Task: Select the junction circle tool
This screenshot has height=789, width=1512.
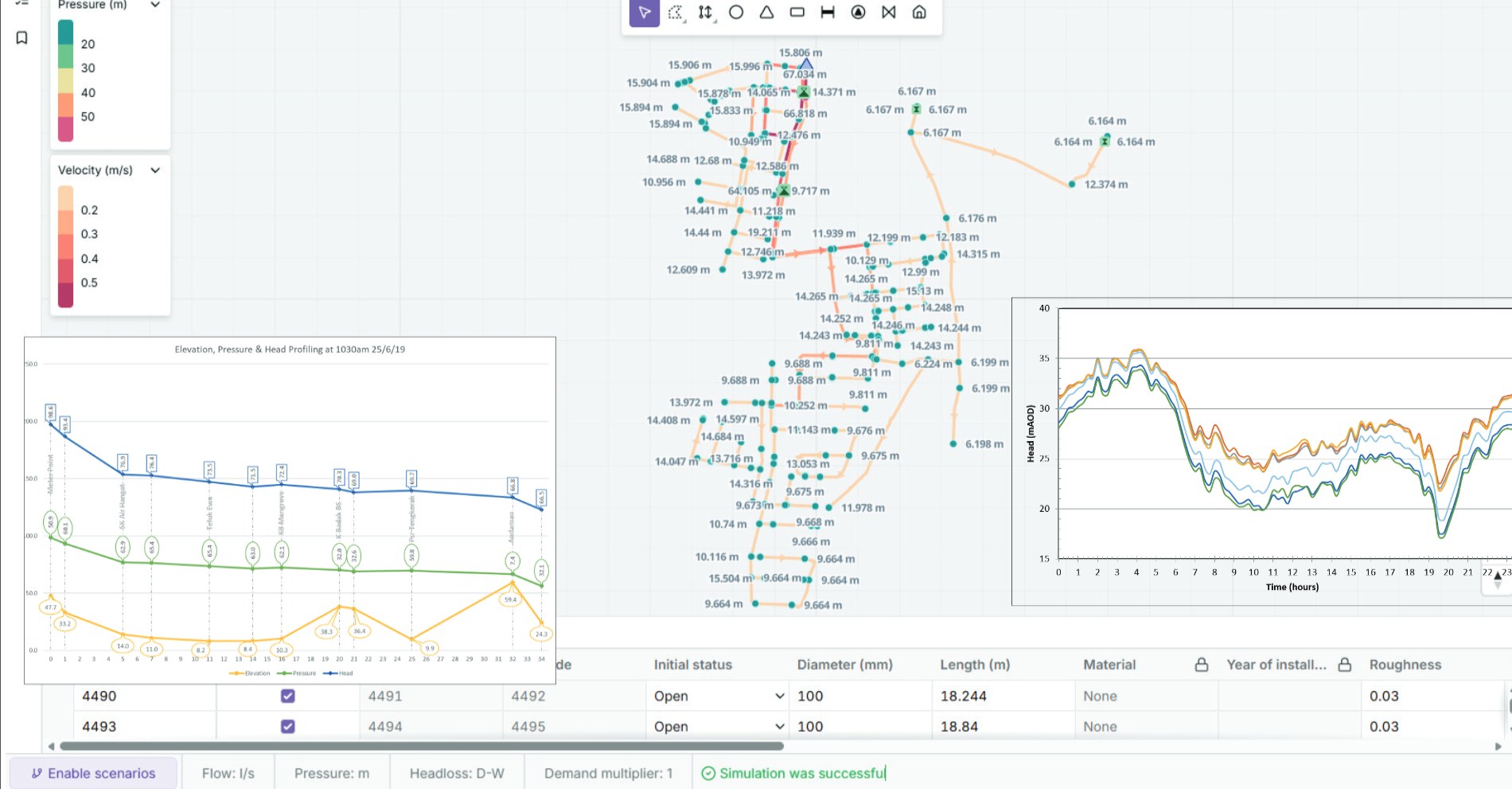Action: pos(736,12)
